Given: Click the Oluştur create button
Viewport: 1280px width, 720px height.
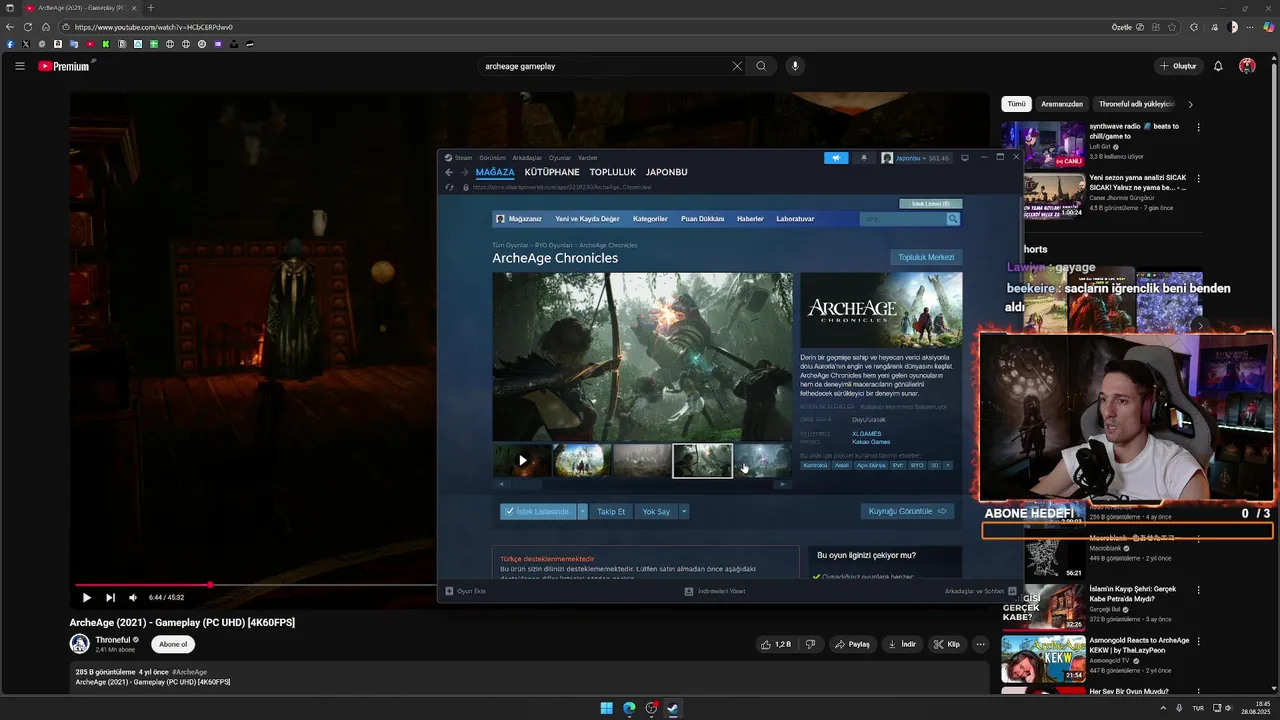Looking at the screenshot, I should (1178, 66).
